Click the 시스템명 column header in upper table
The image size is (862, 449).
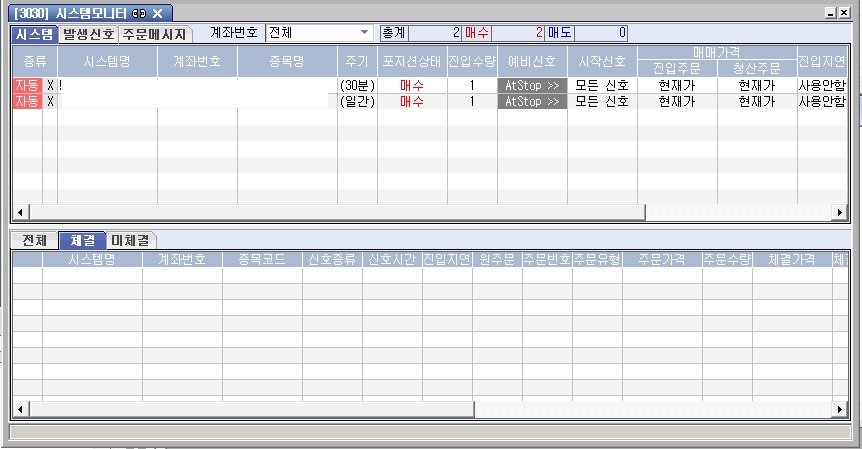pyautogui.click(x=107, y=61)
